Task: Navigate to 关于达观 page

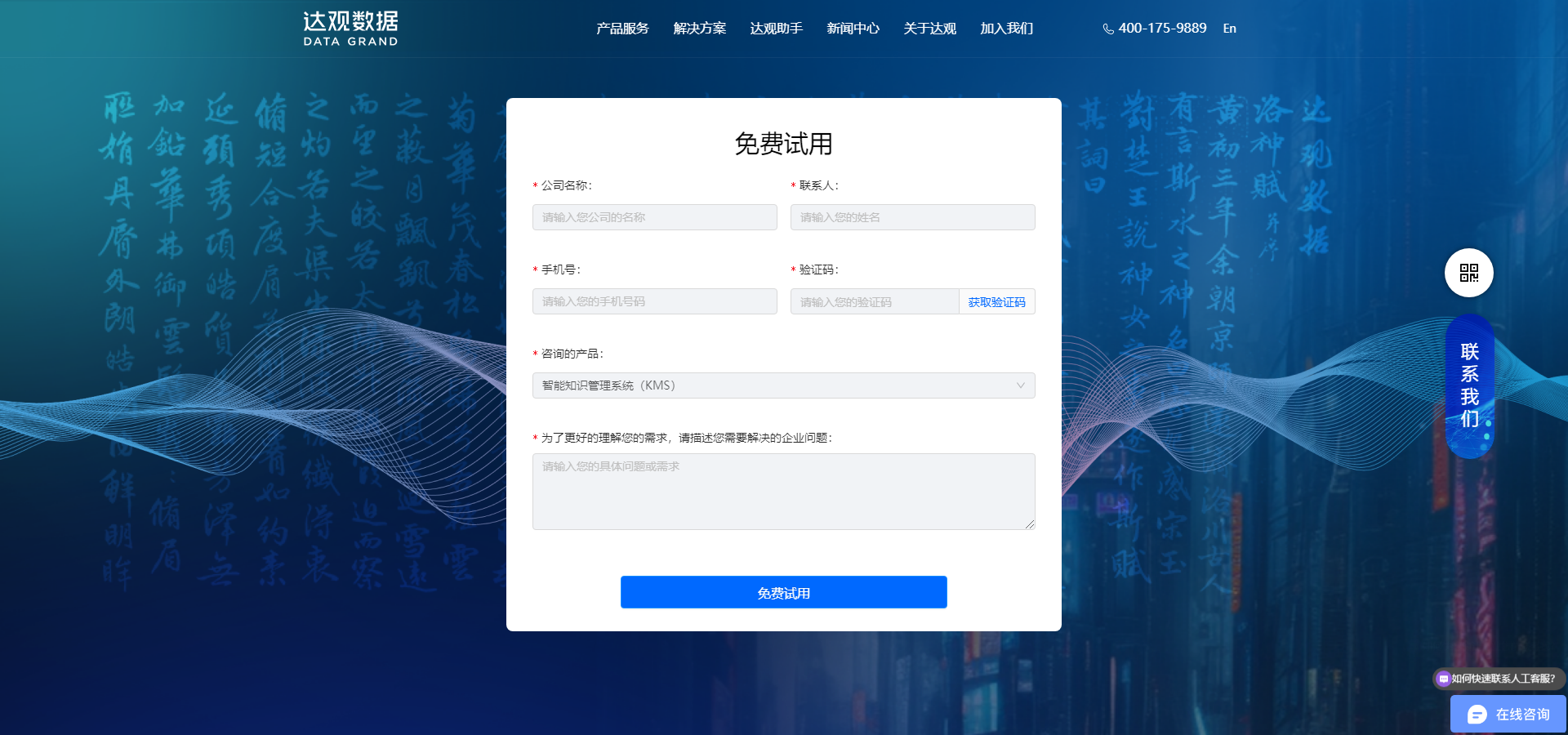Action: 929,29
